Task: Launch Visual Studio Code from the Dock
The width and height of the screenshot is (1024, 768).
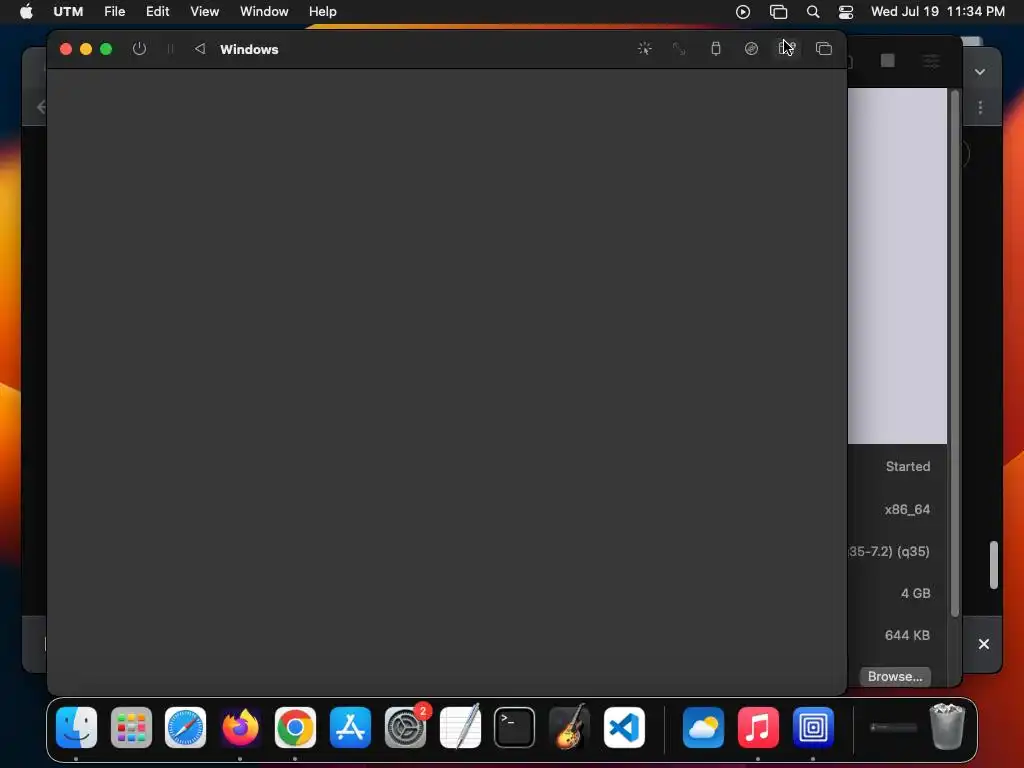Action: point(624,728)
